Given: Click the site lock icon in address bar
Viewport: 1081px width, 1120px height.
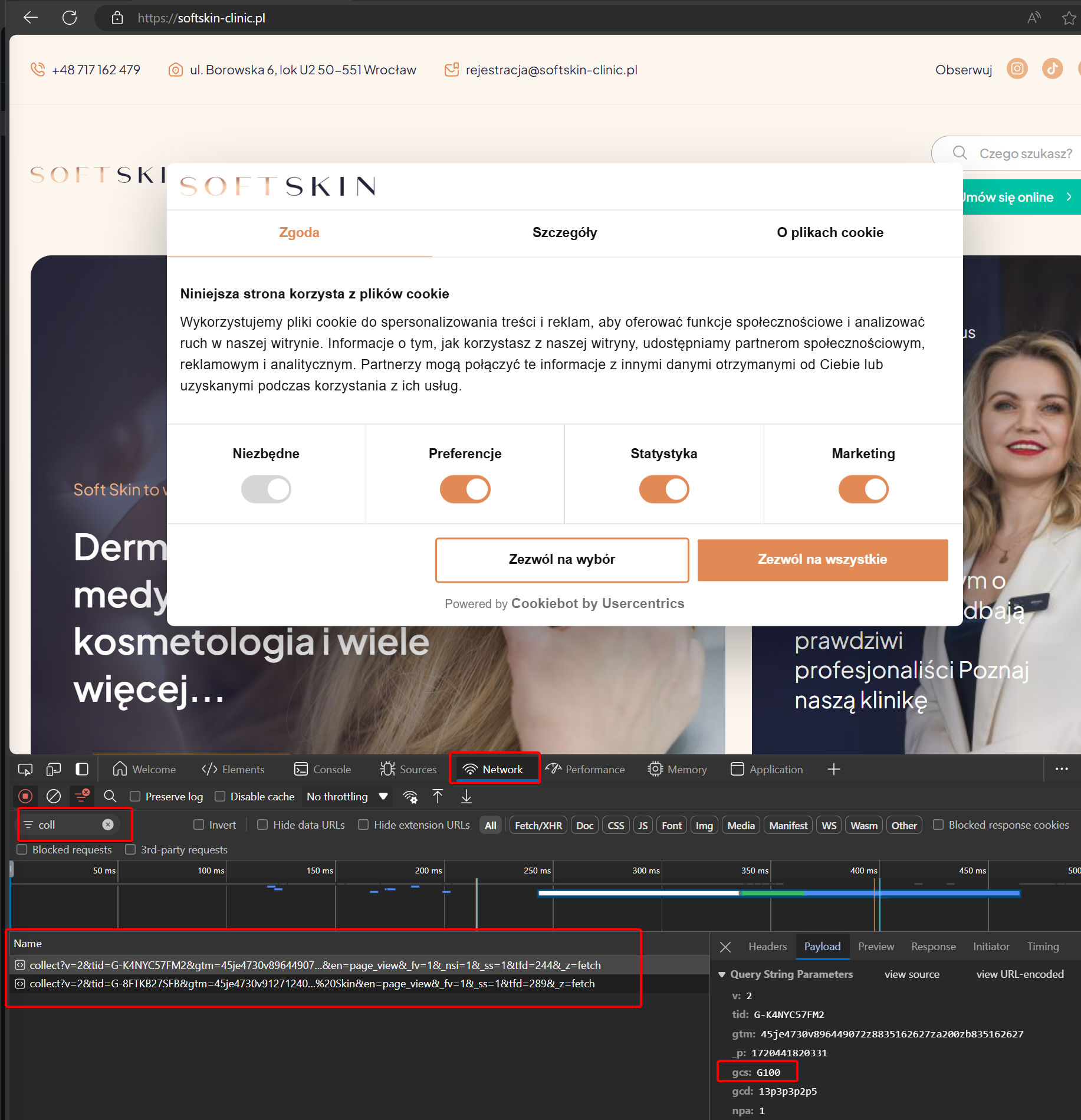Looking at the screenshot, I should coord(117,18).
